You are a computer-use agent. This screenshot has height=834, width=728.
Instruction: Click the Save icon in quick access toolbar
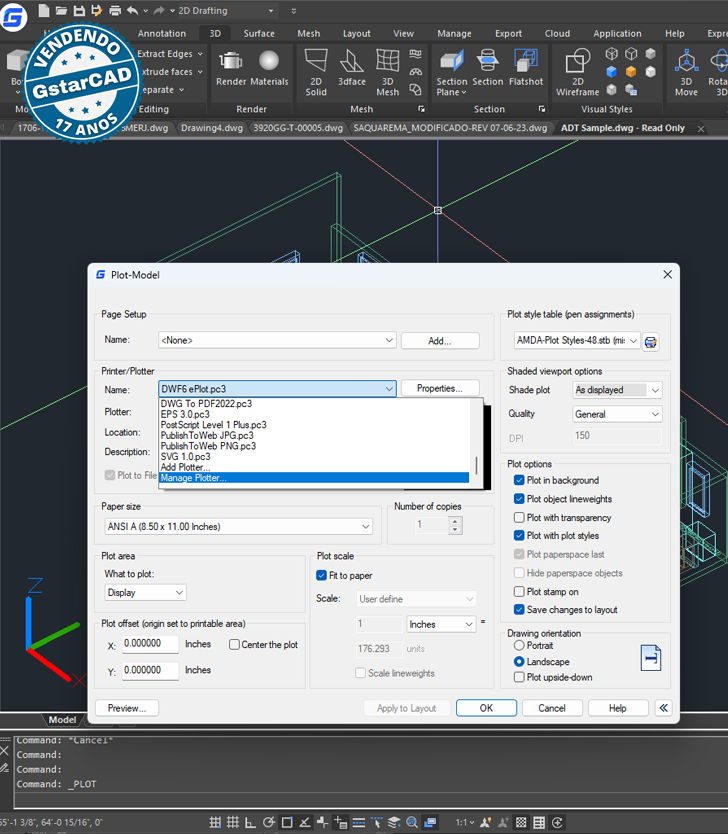tap(79, 10)
